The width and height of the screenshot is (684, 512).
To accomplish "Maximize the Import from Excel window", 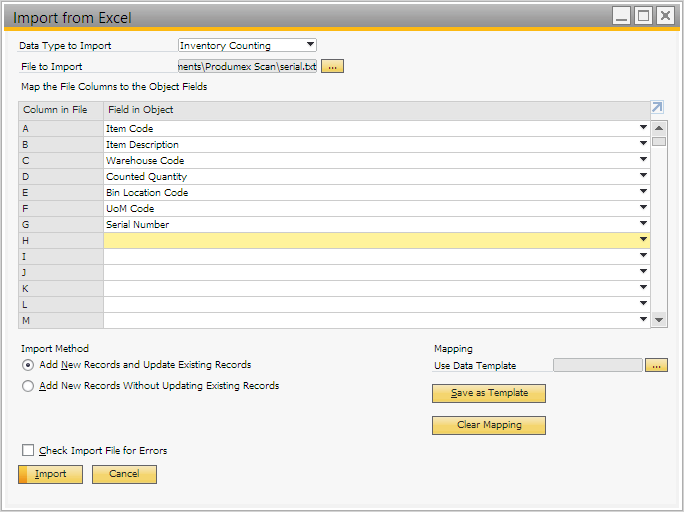I will tap(643, 15).
